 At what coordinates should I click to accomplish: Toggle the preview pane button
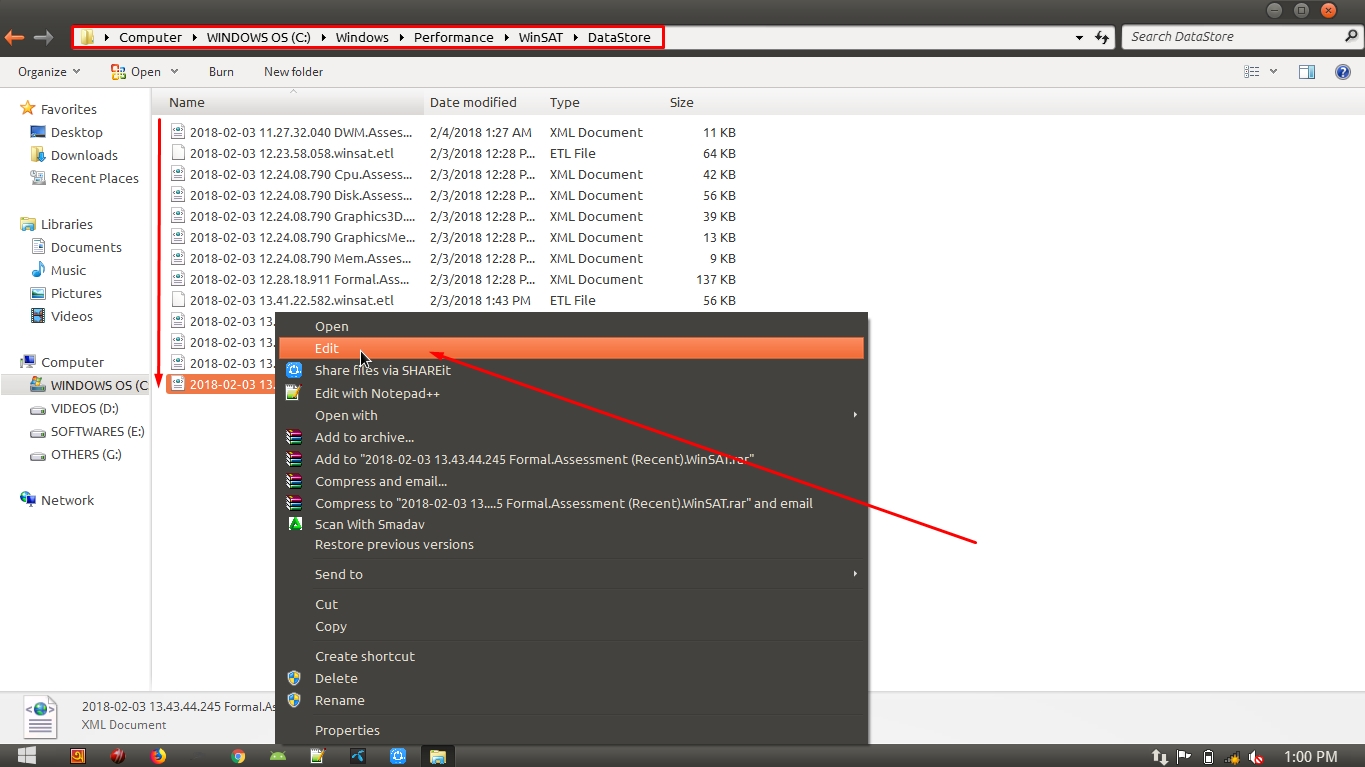1306,72
